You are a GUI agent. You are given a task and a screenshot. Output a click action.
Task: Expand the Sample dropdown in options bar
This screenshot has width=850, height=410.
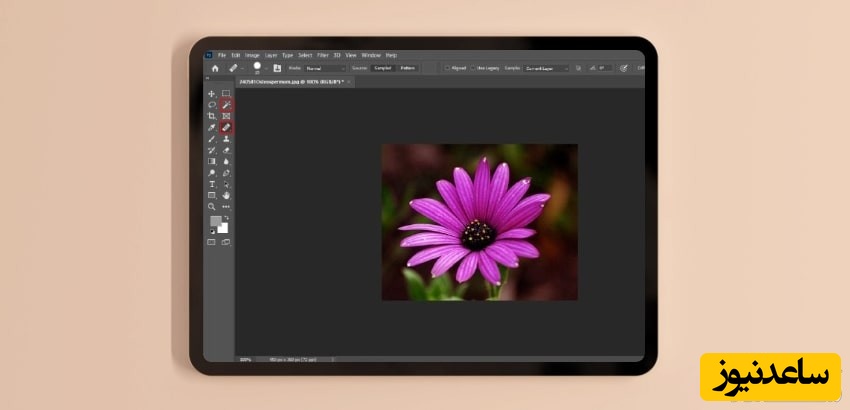547,68
